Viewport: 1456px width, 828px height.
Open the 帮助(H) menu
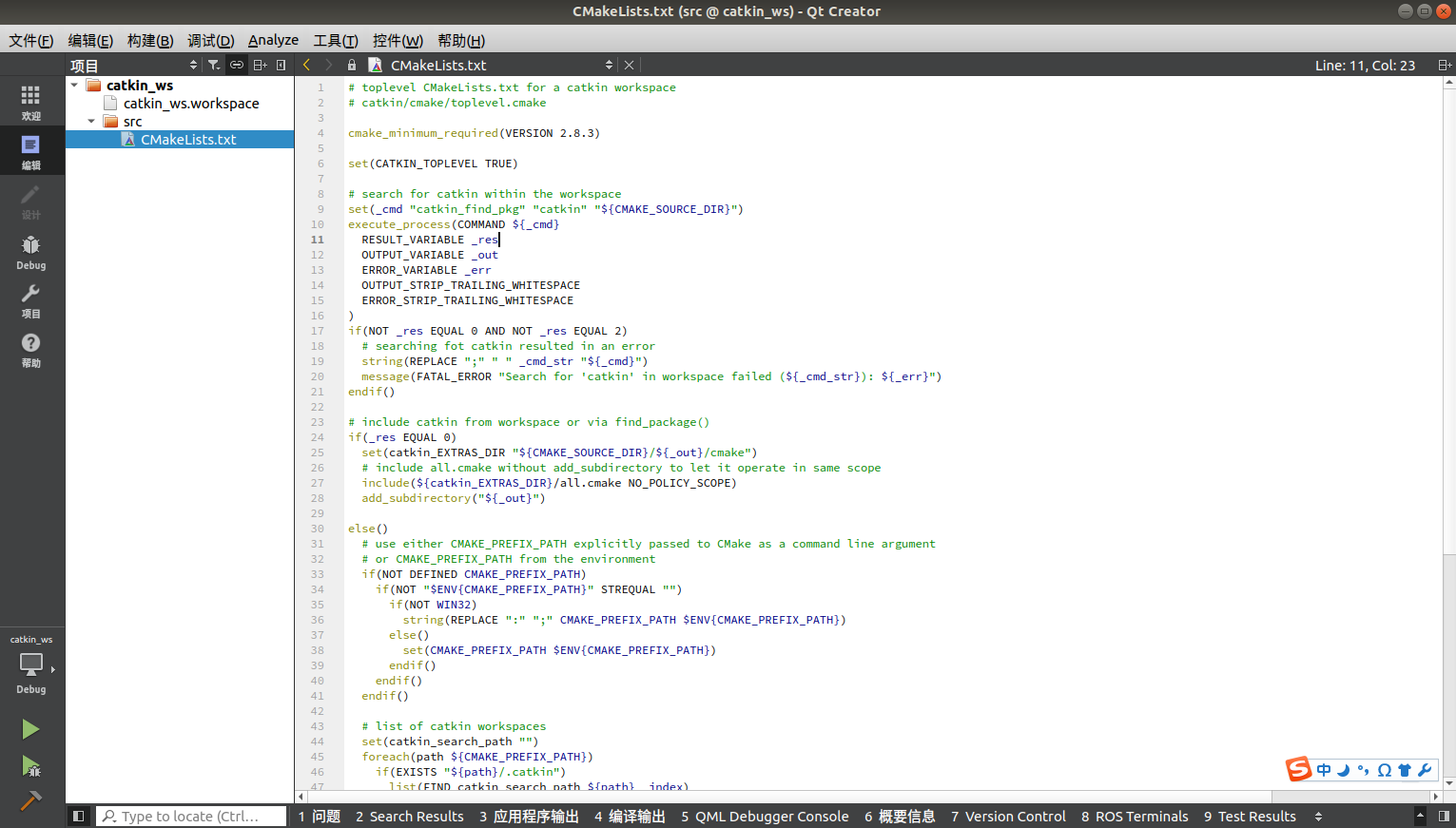(461, 40)
